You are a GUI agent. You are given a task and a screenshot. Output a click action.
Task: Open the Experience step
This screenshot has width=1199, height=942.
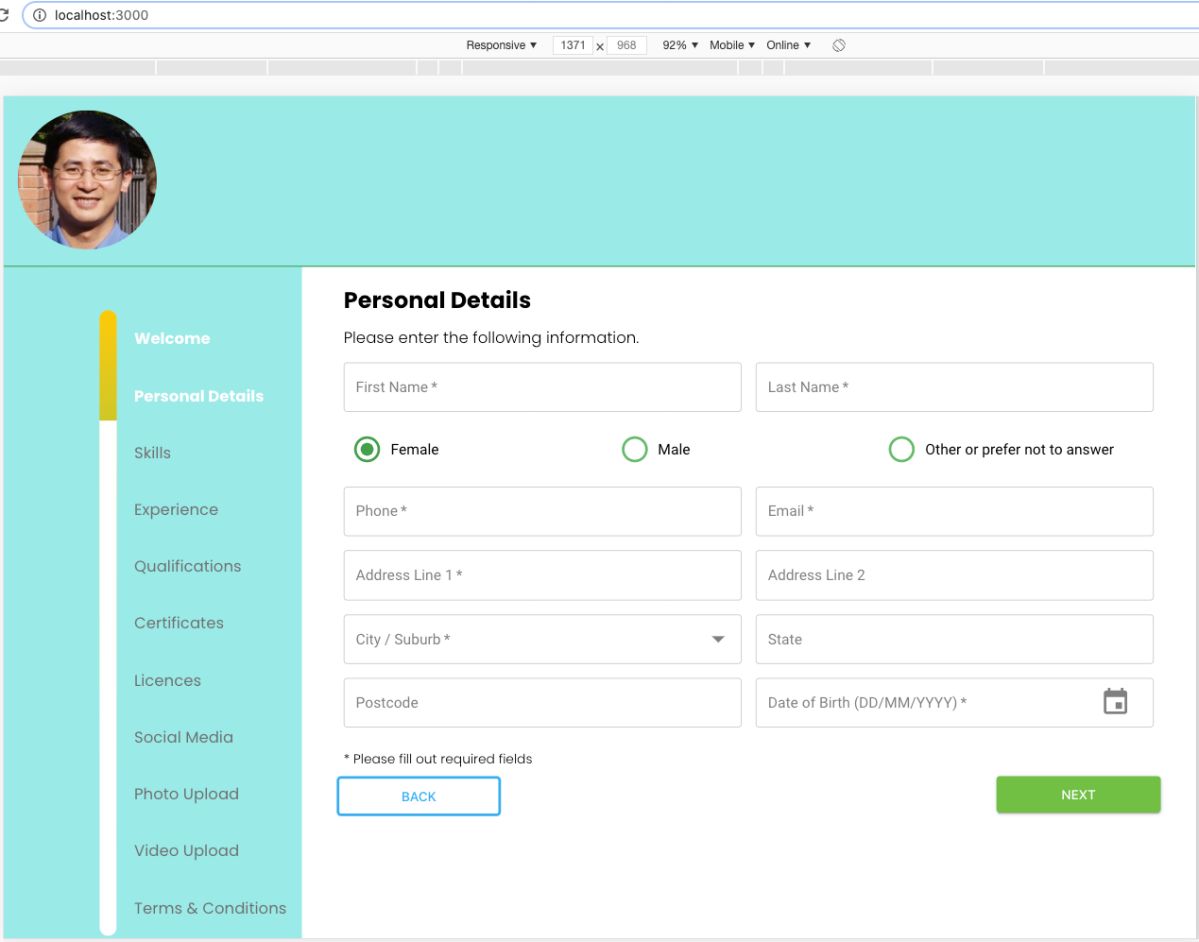click(x=176, y=509)
